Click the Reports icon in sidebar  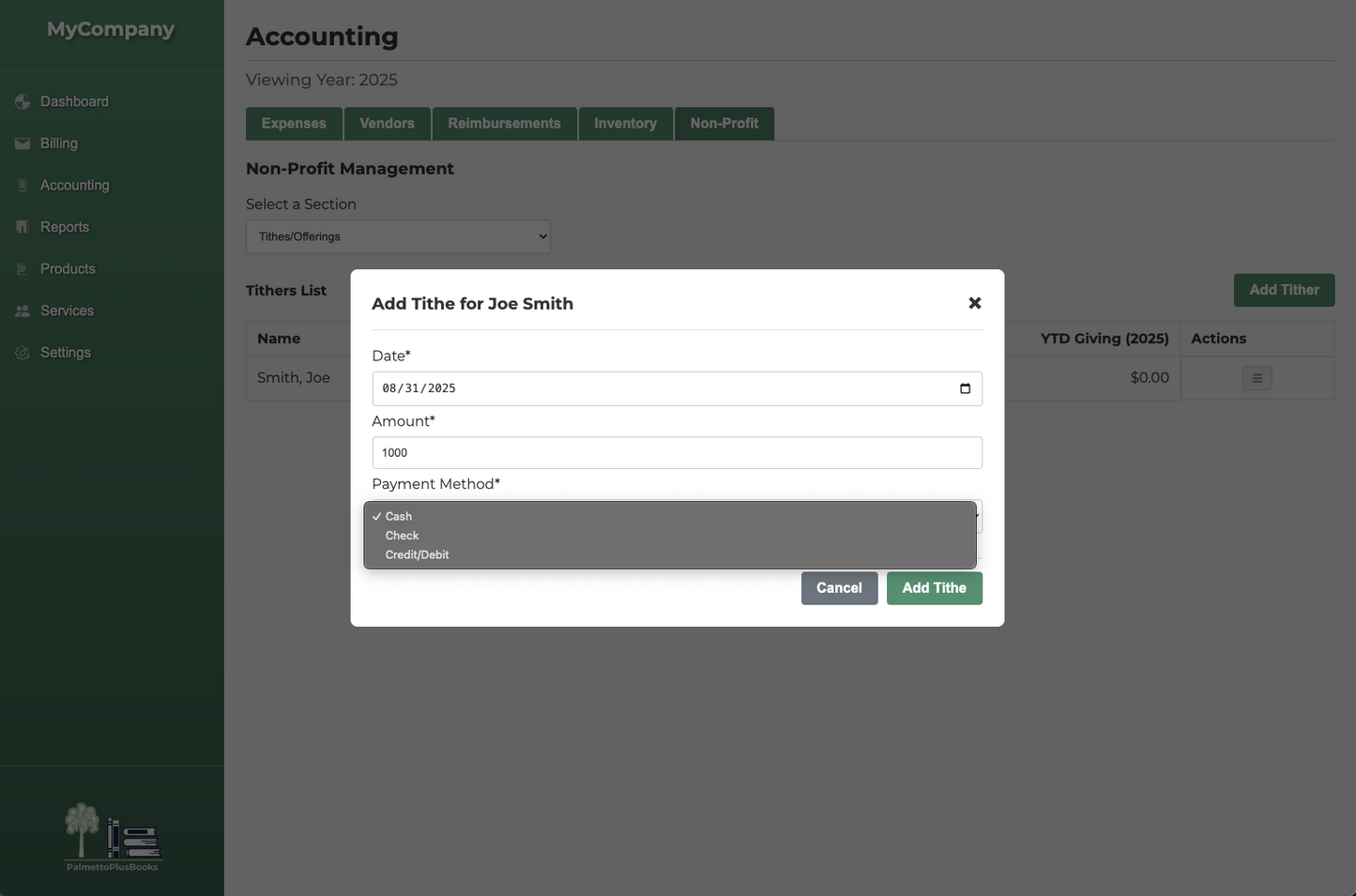23,227
